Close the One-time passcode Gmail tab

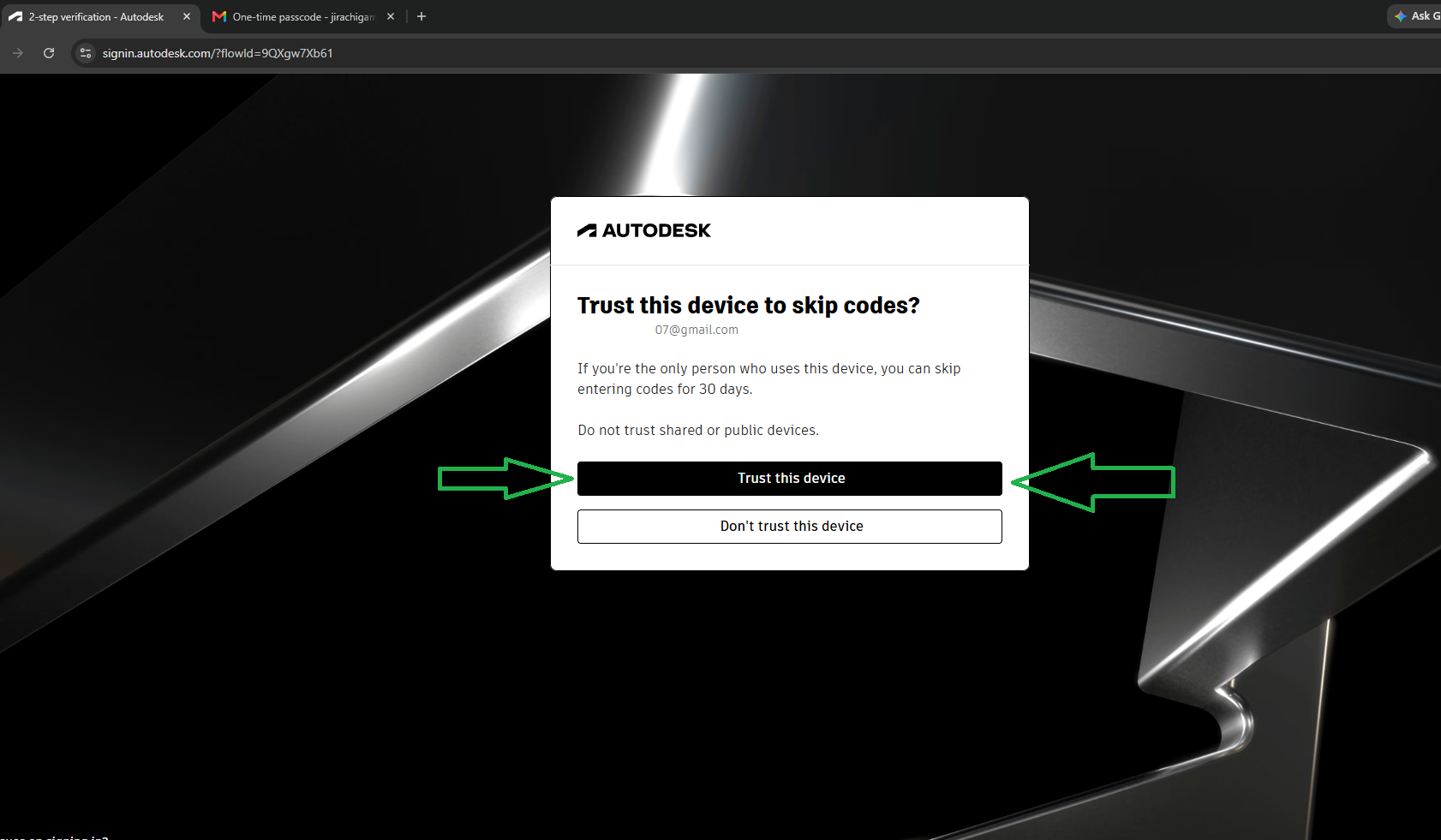click(391, 16)
